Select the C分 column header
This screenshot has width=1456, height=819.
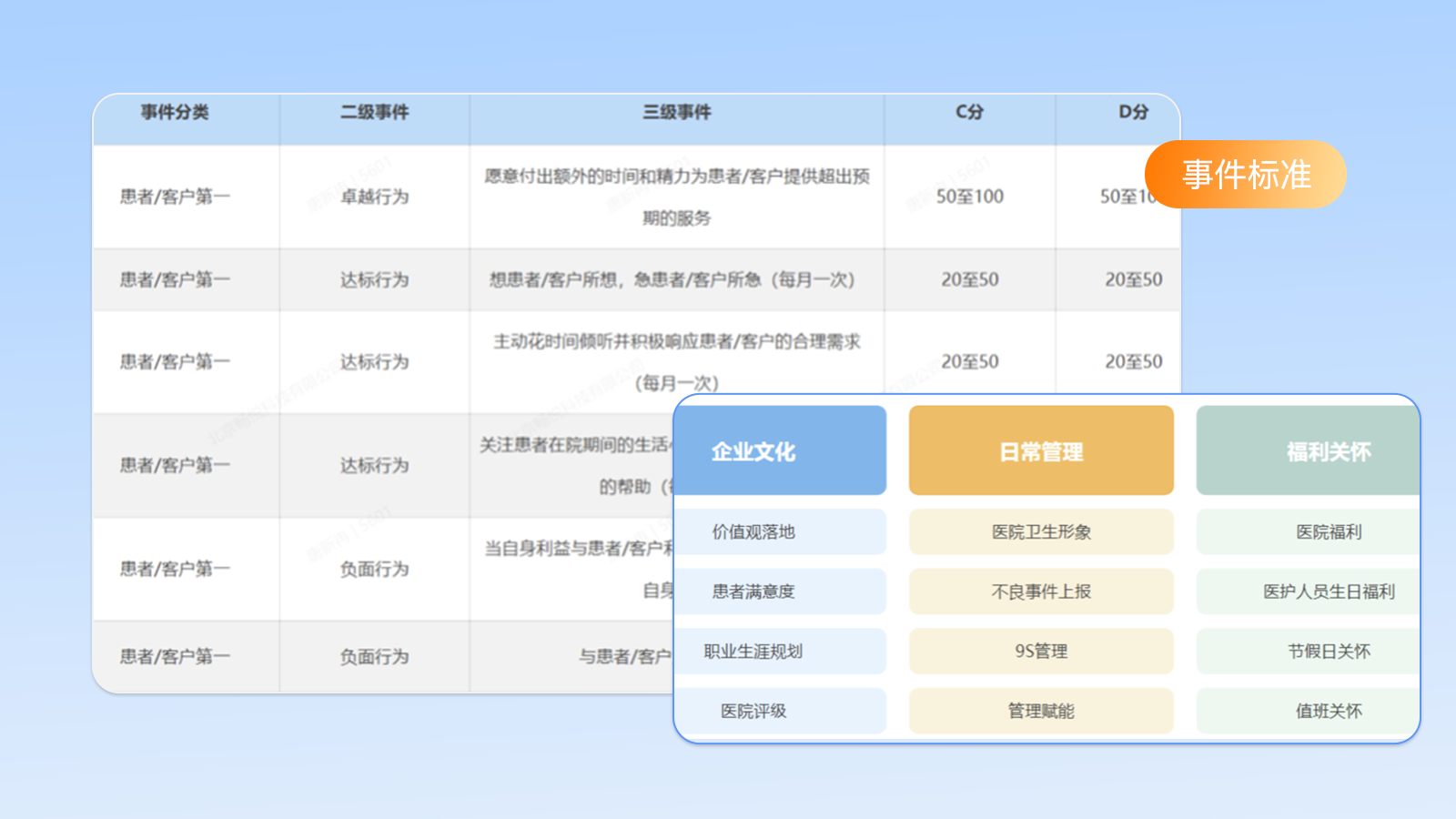tap(969, 112)
